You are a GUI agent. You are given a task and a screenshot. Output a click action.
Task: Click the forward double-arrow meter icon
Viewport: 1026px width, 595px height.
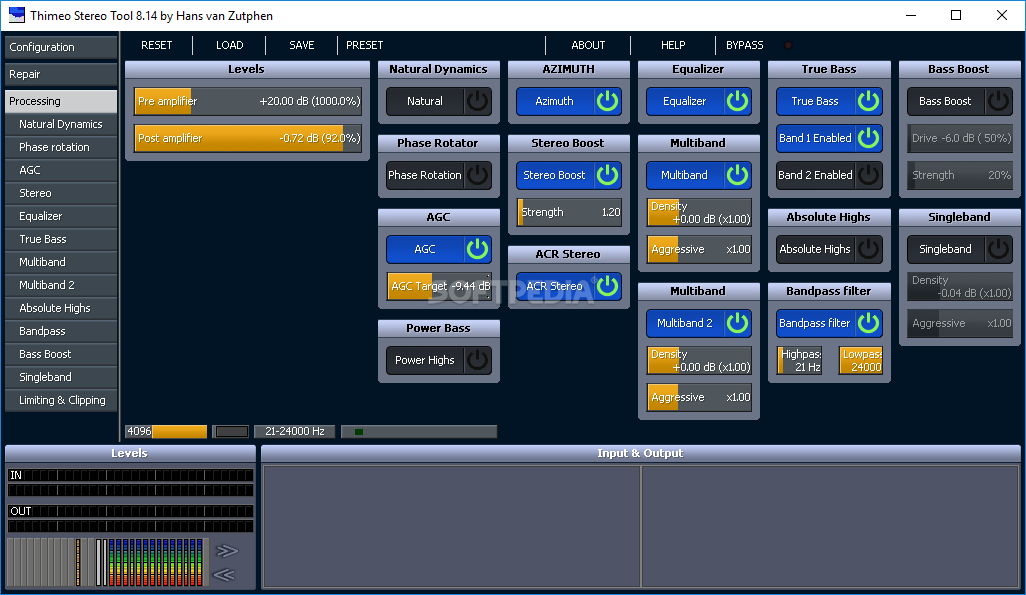(x=226, y=550)
